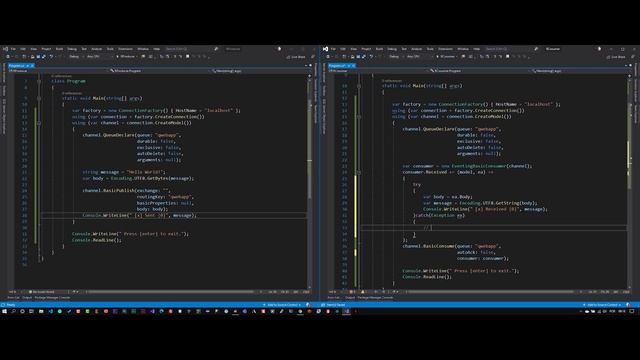Screen dimensions: 640x360
Task: Open Help menu in right Visual Studio window
Action: pos(476,49)
